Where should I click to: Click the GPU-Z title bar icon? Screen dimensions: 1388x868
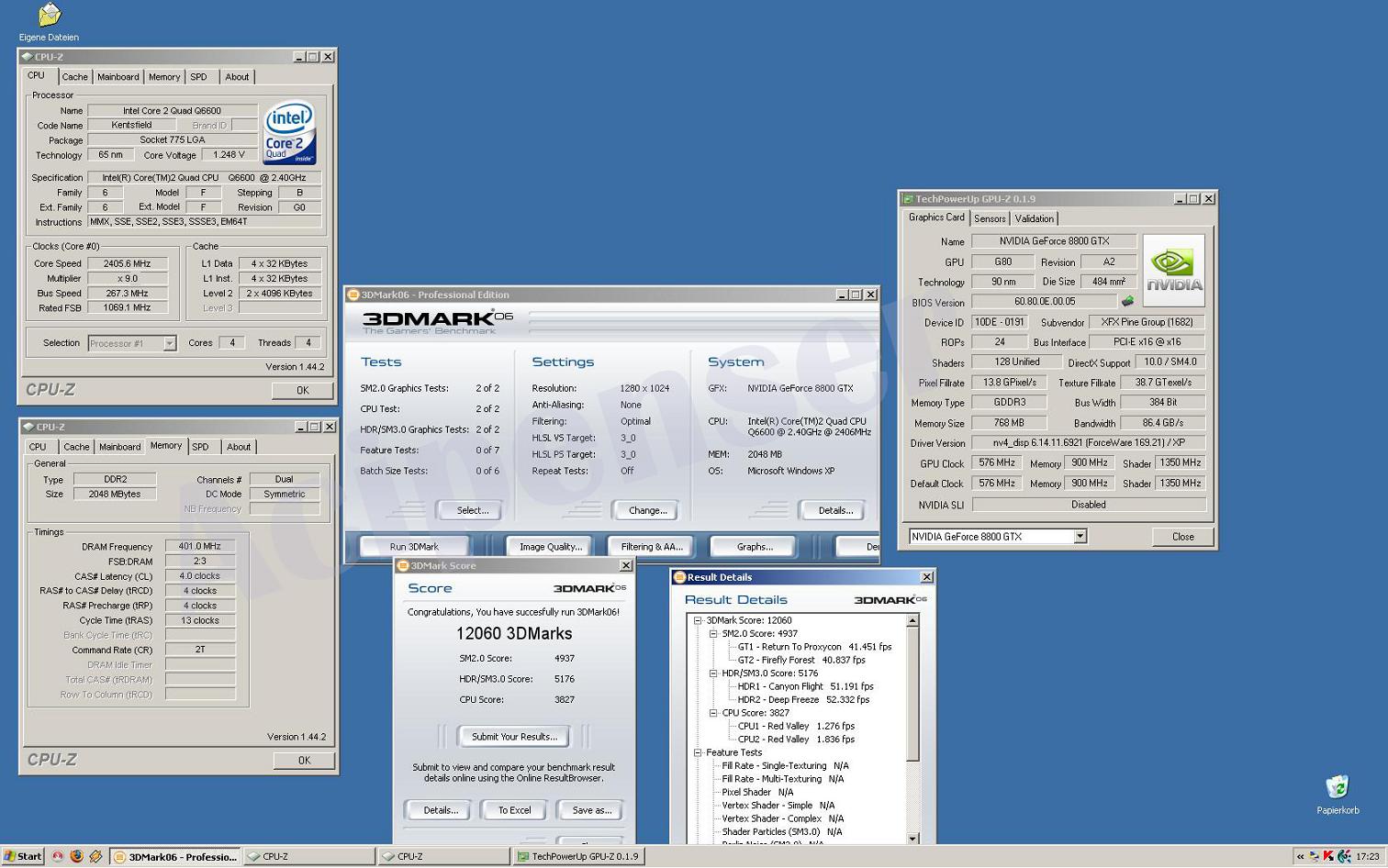(908, 198)
